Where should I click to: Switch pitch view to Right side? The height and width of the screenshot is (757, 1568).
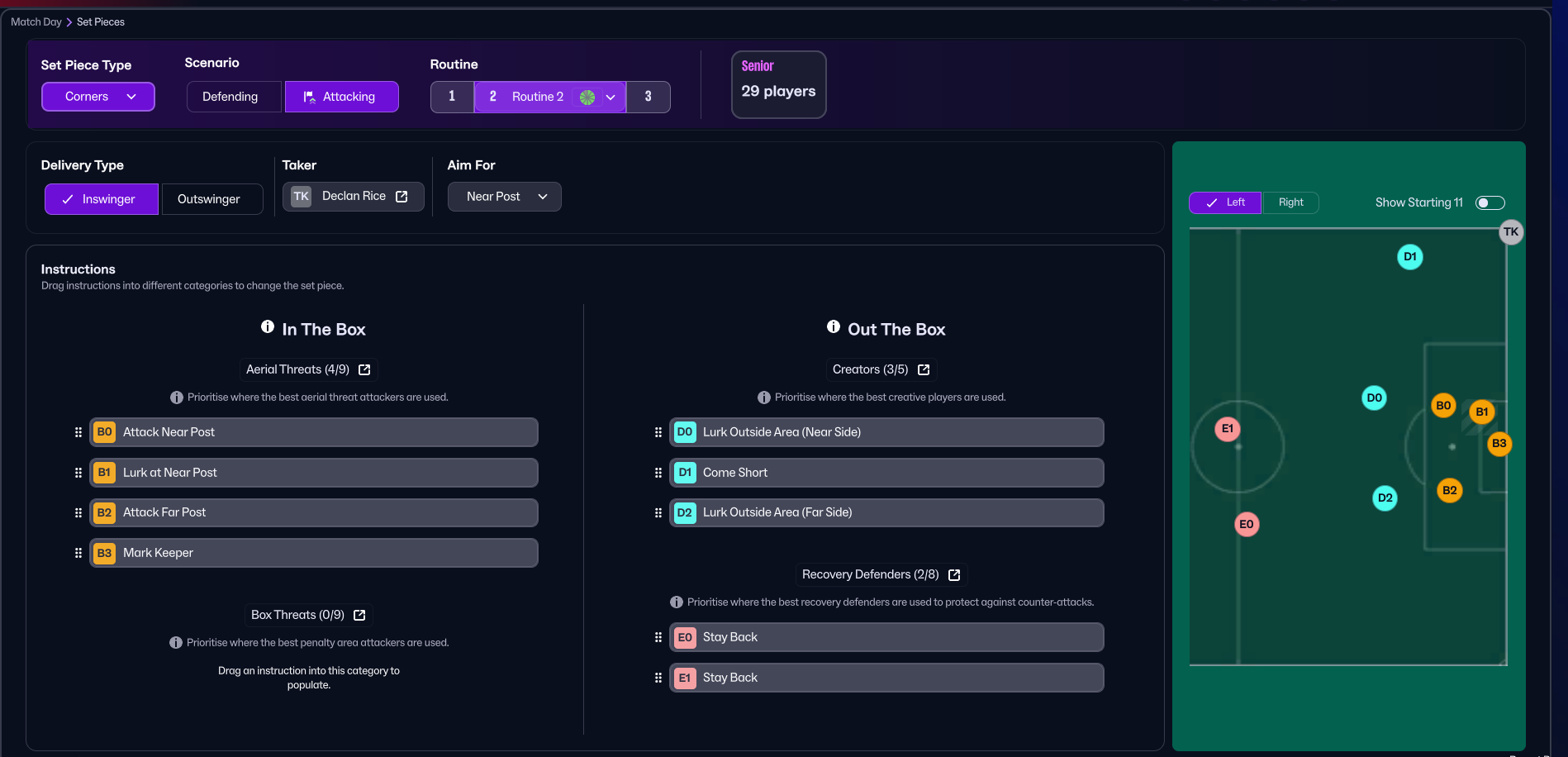click(1290, 202)
